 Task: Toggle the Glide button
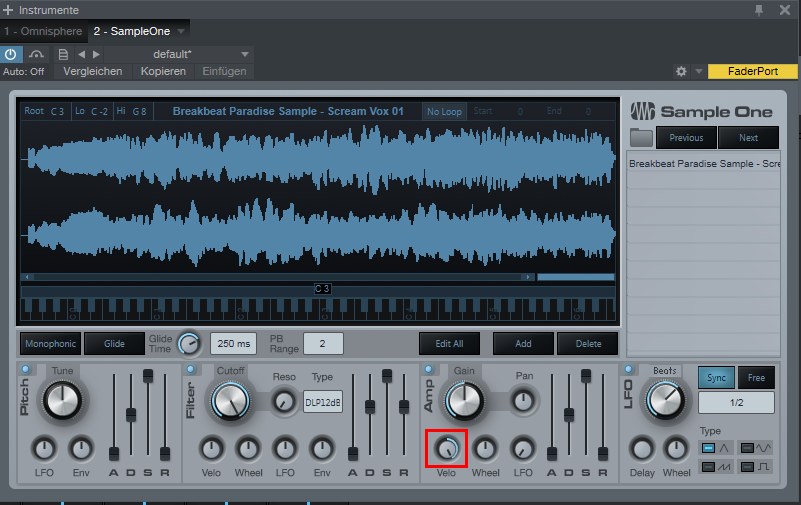coord(114,344)
